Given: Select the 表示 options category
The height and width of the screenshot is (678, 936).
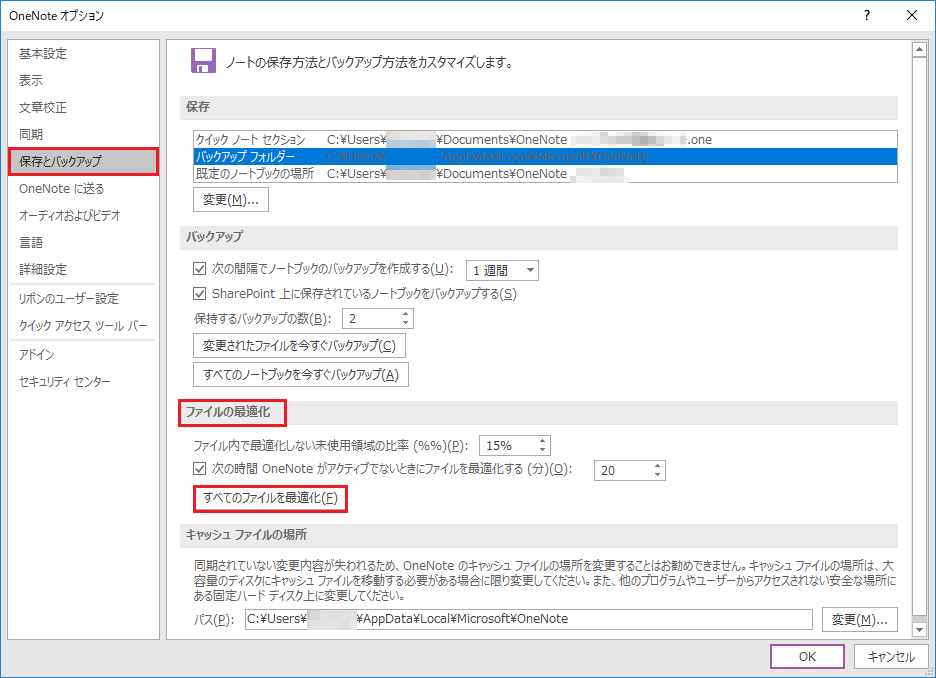Looking at the screenshot, I should (x=31, y=81).
